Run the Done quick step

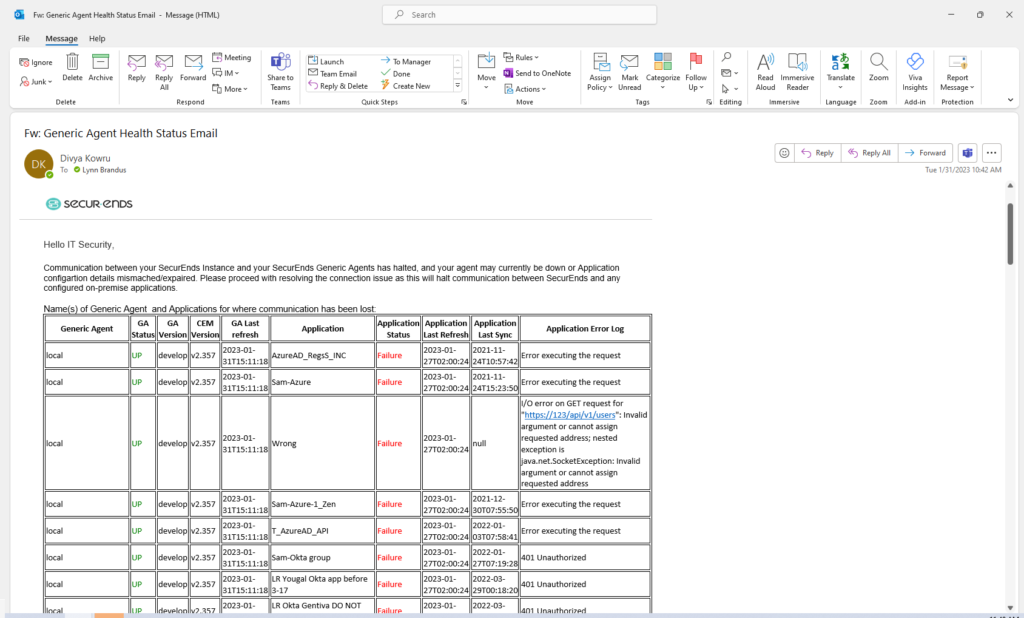(x=396, y=74)
